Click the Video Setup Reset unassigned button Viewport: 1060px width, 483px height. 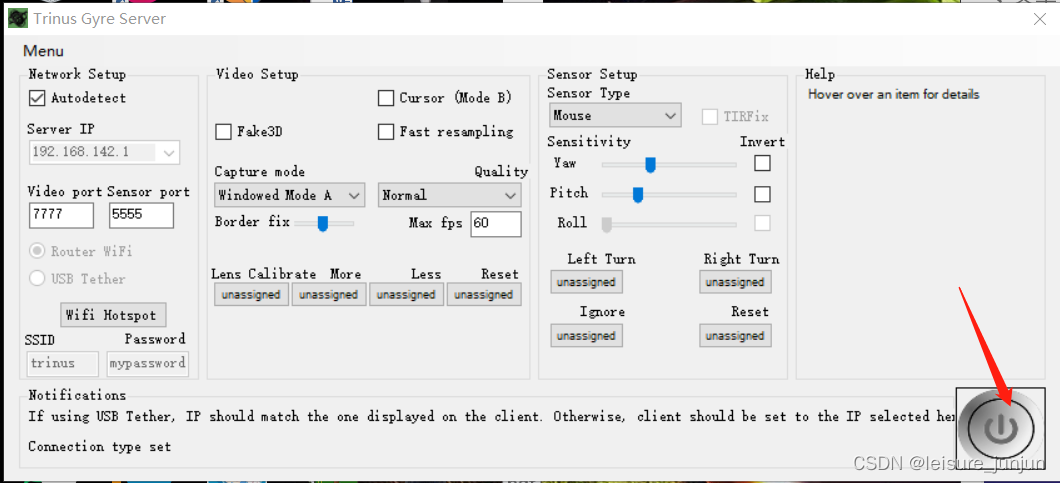484,295
